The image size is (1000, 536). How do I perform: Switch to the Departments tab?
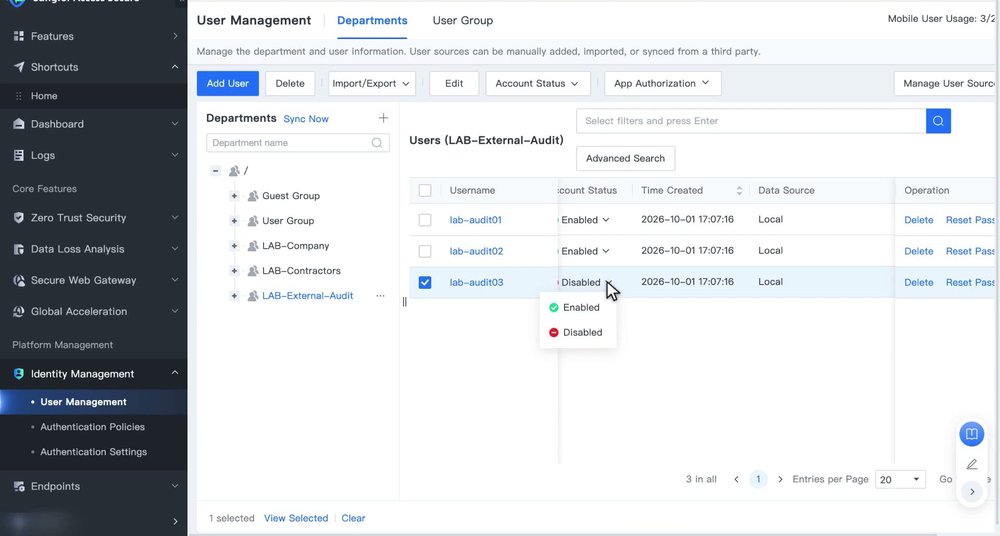[372, 20]
